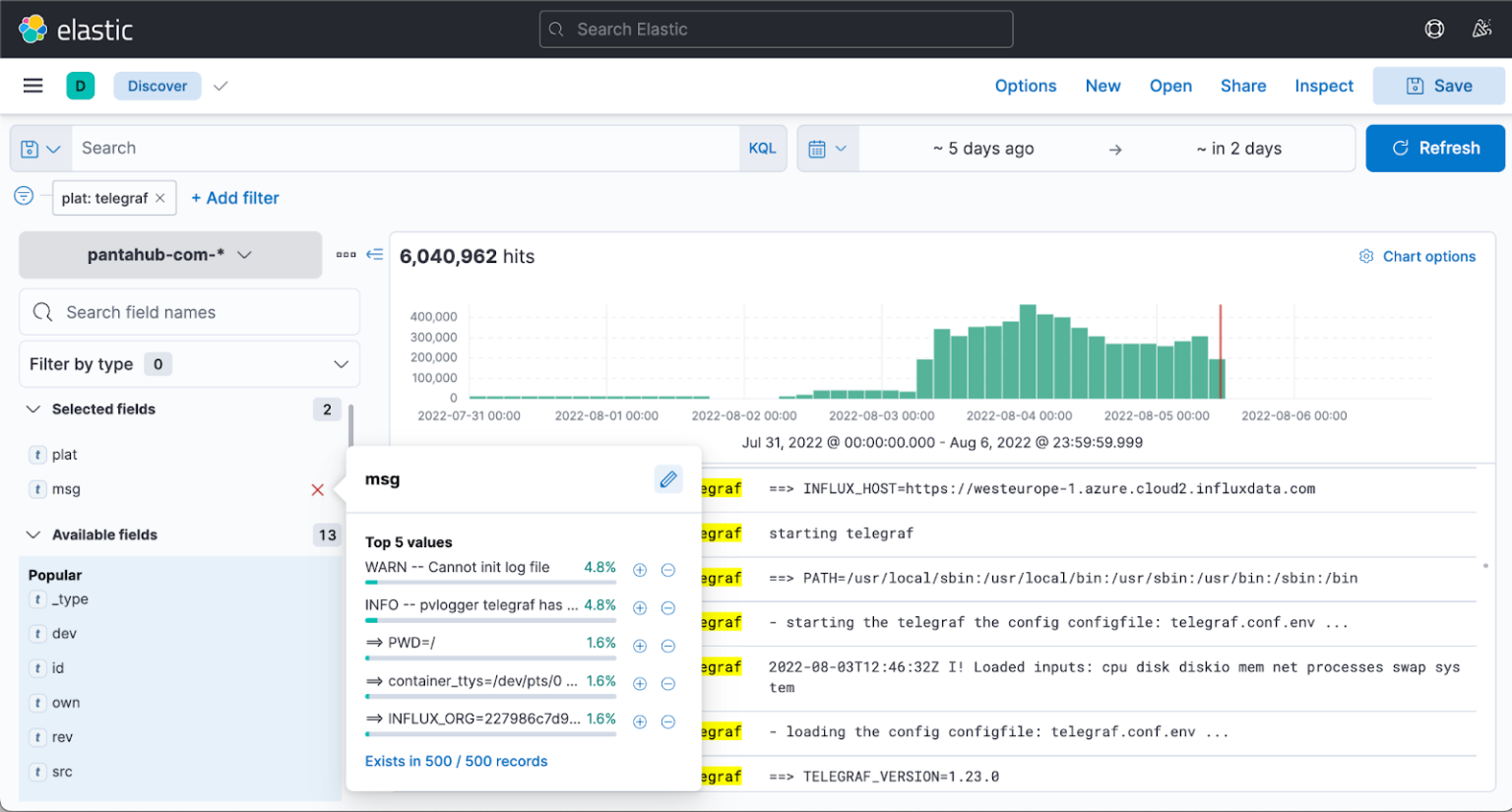Open the Share menu
The image size is (1512, 812).
tap(1242, 86)
